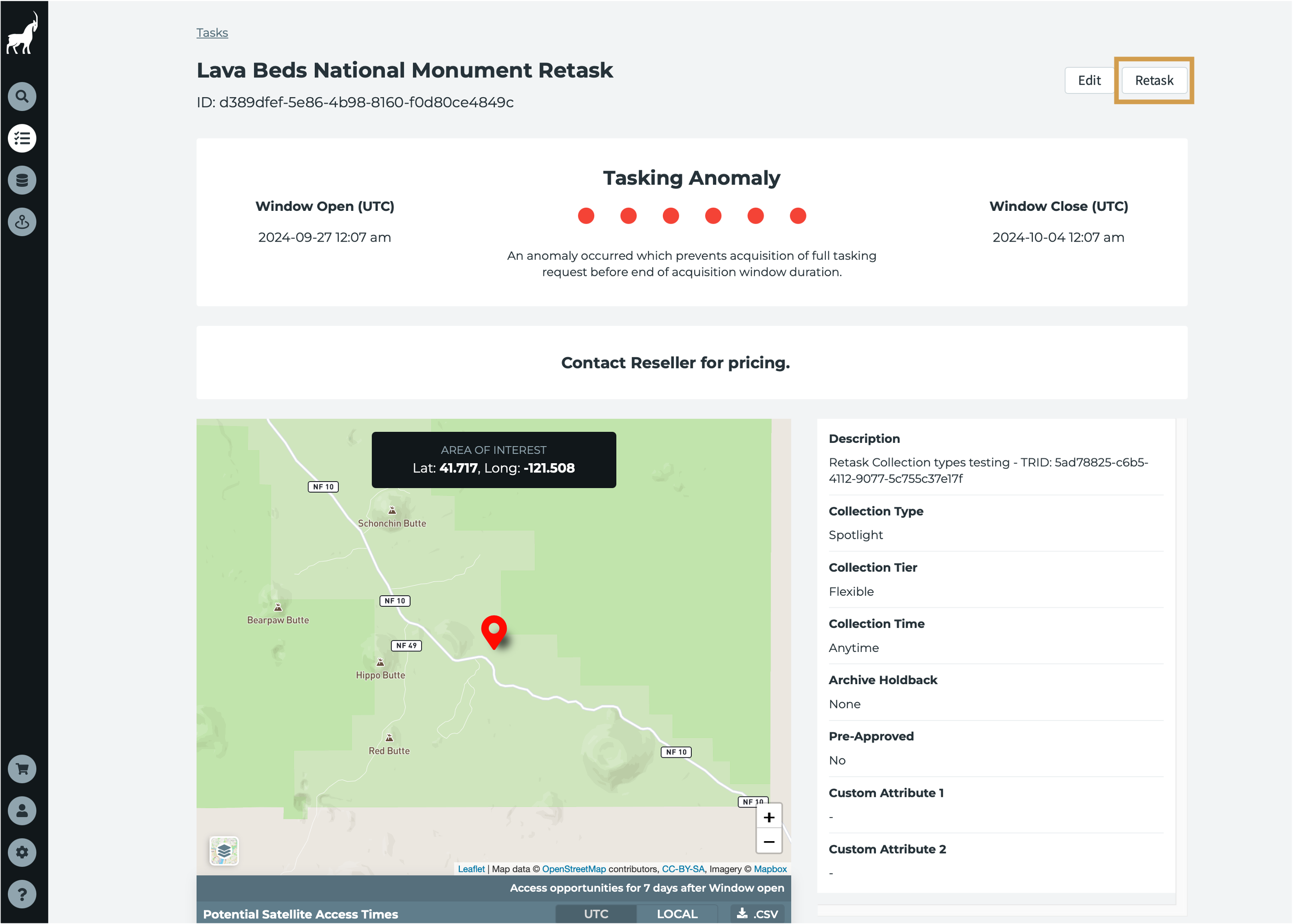Open the shopping cart icon

click(x=22, y=769)
